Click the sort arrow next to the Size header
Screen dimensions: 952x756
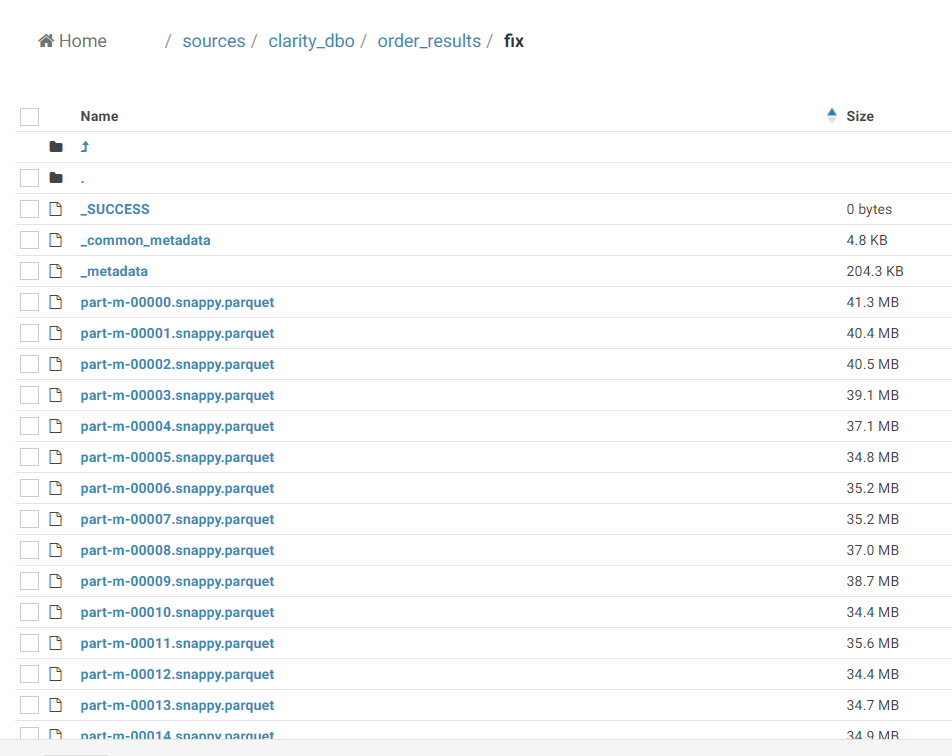tap(831, 115)
